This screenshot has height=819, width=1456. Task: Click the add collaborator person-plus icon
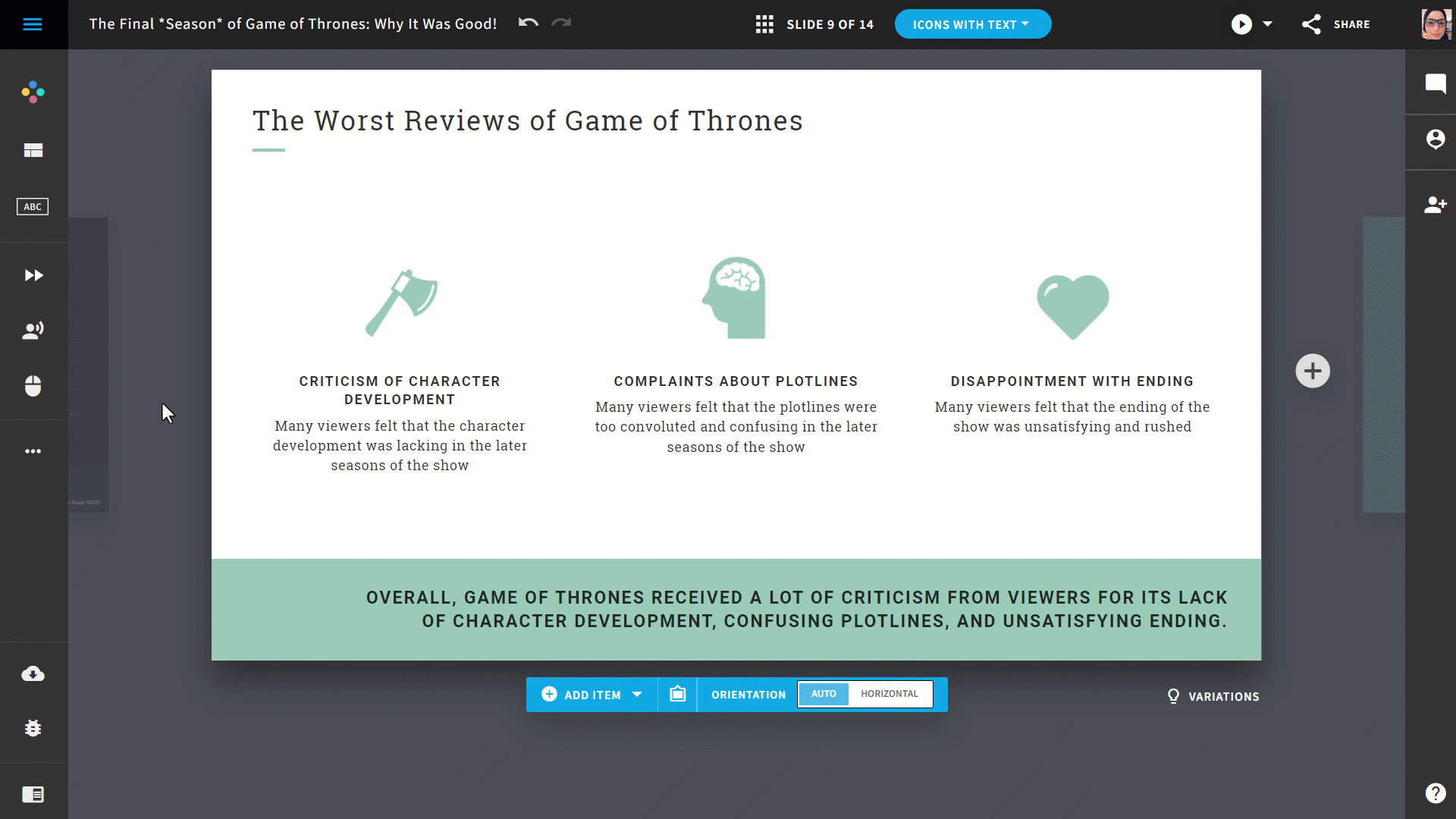click(x=1435, y=205)
